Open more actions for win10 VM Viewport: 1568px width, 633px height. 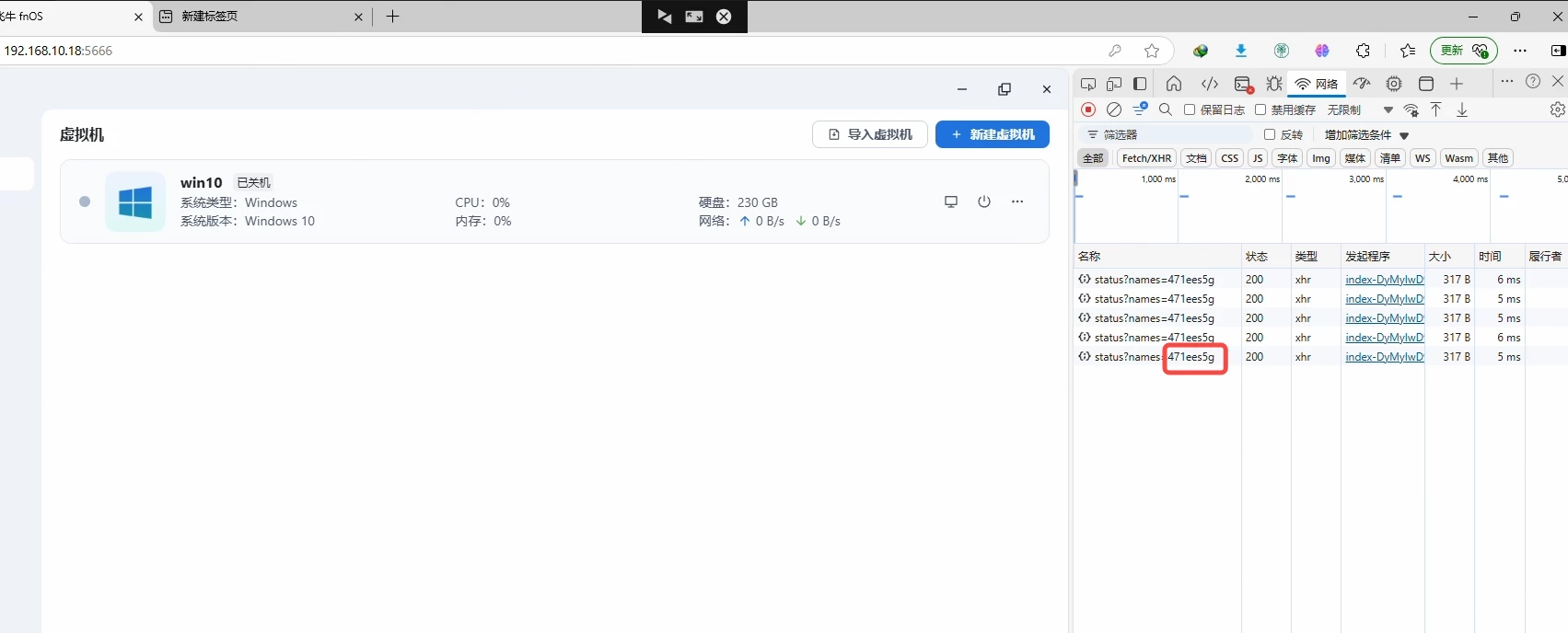1017,201
